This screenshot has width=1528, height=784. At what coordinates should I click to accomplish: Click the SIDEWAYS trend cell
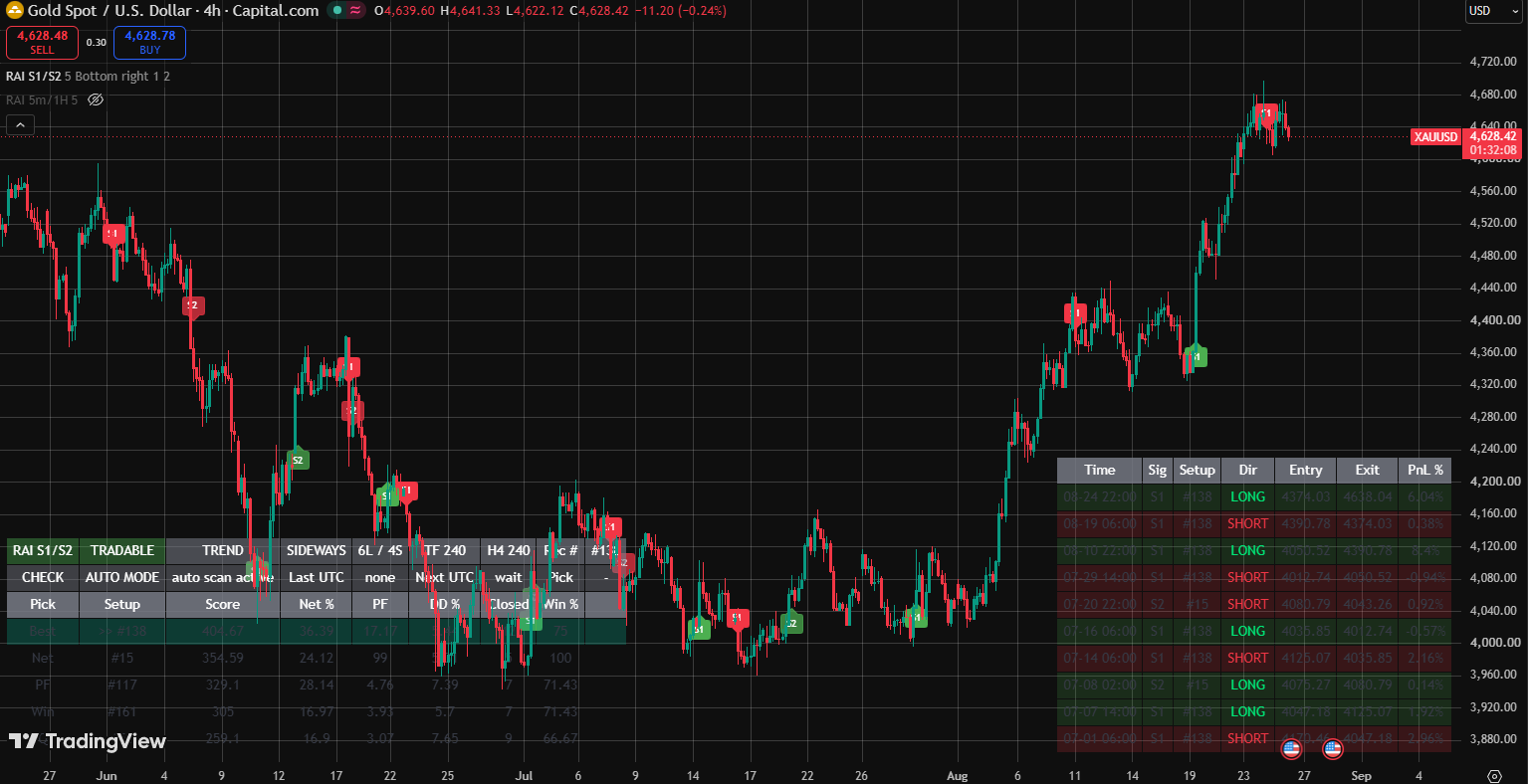click(x=317, y=550)
